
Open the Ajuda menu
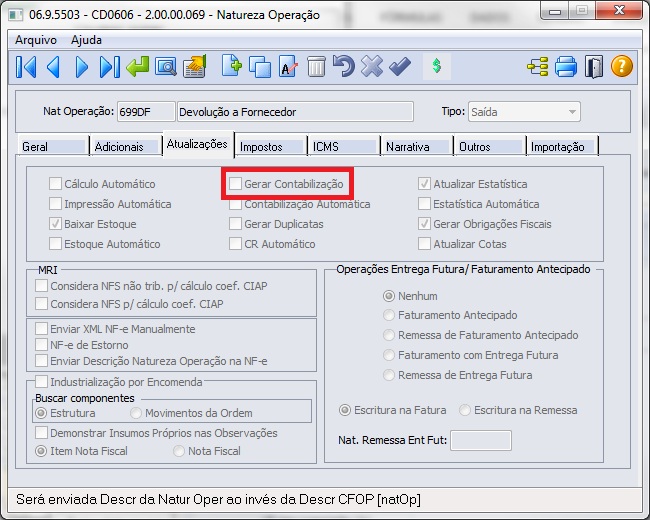coord(86,40)
